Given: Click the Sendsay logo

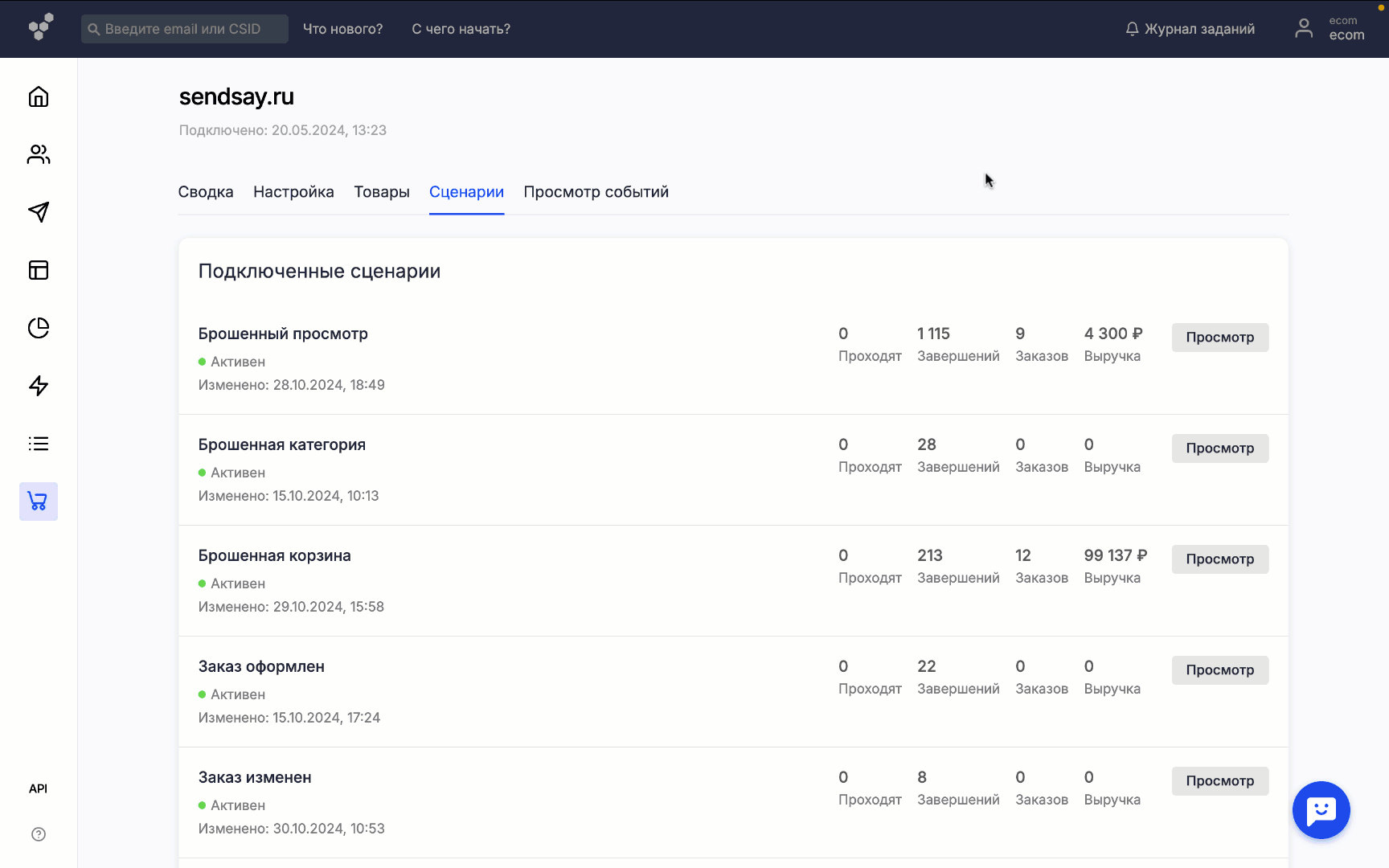Looking at the screenshot, I should (x=41, y=27).
